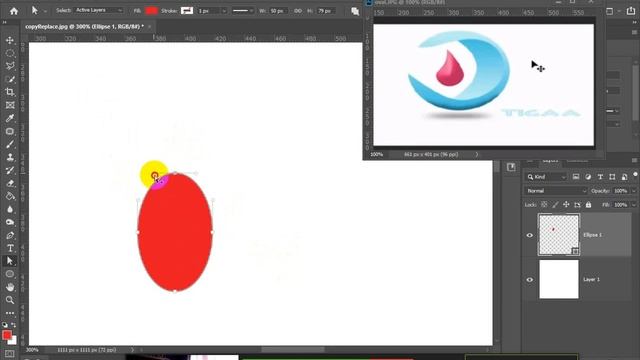Open the Share icon
This screenshot has height=360, width=640.
point(631,11)
